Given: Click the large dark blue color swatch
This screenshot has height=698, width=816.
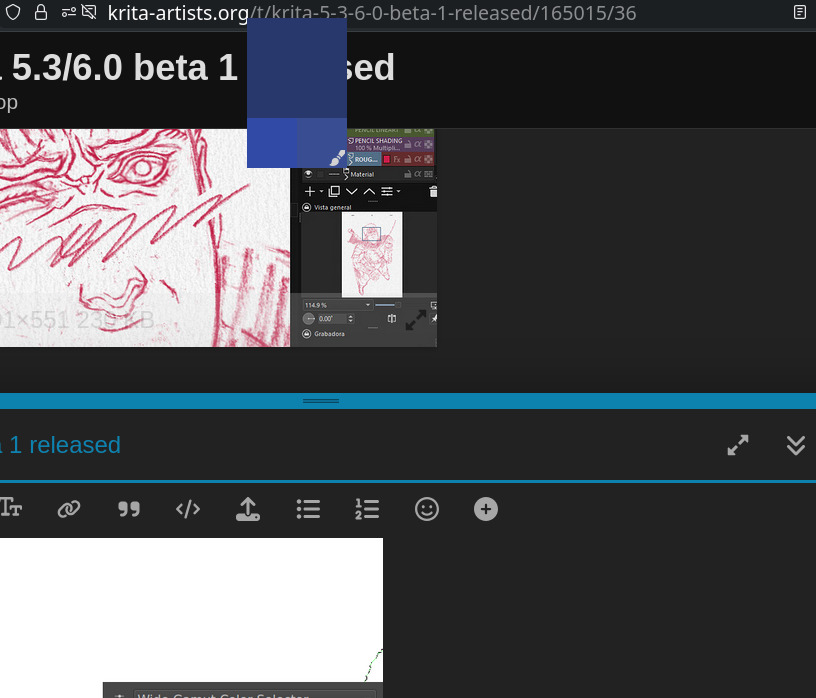Looking at the screenshot, I should pyautogui.click(x=297, y=68).
